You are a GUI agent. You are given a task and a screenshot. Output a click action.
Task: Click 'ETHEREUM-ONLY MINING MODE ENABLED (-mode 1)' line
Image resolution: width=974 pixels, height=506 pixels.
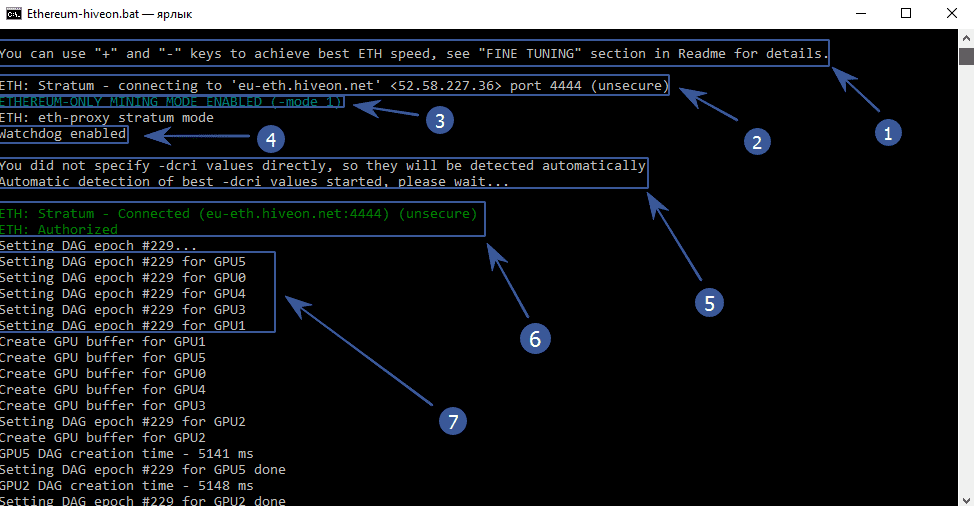click(x=171, y=102)
